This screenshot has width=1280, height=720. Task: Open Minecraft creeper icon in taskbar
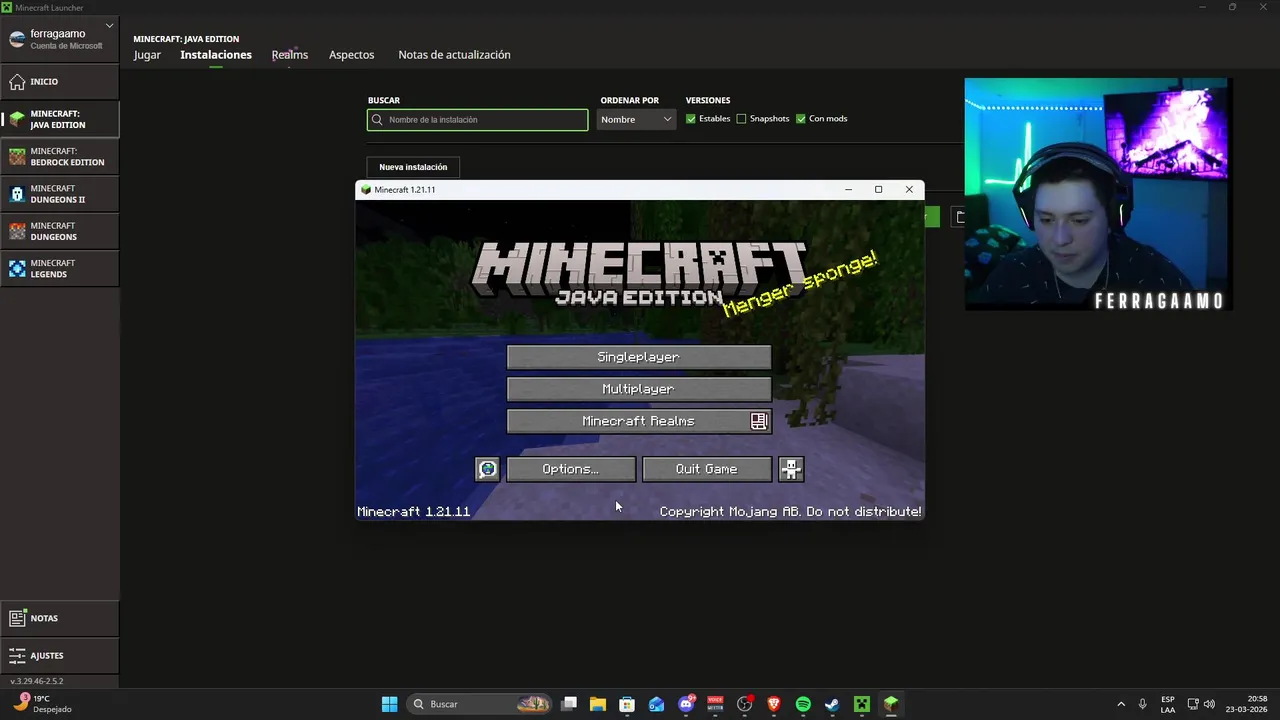(861, 704)
